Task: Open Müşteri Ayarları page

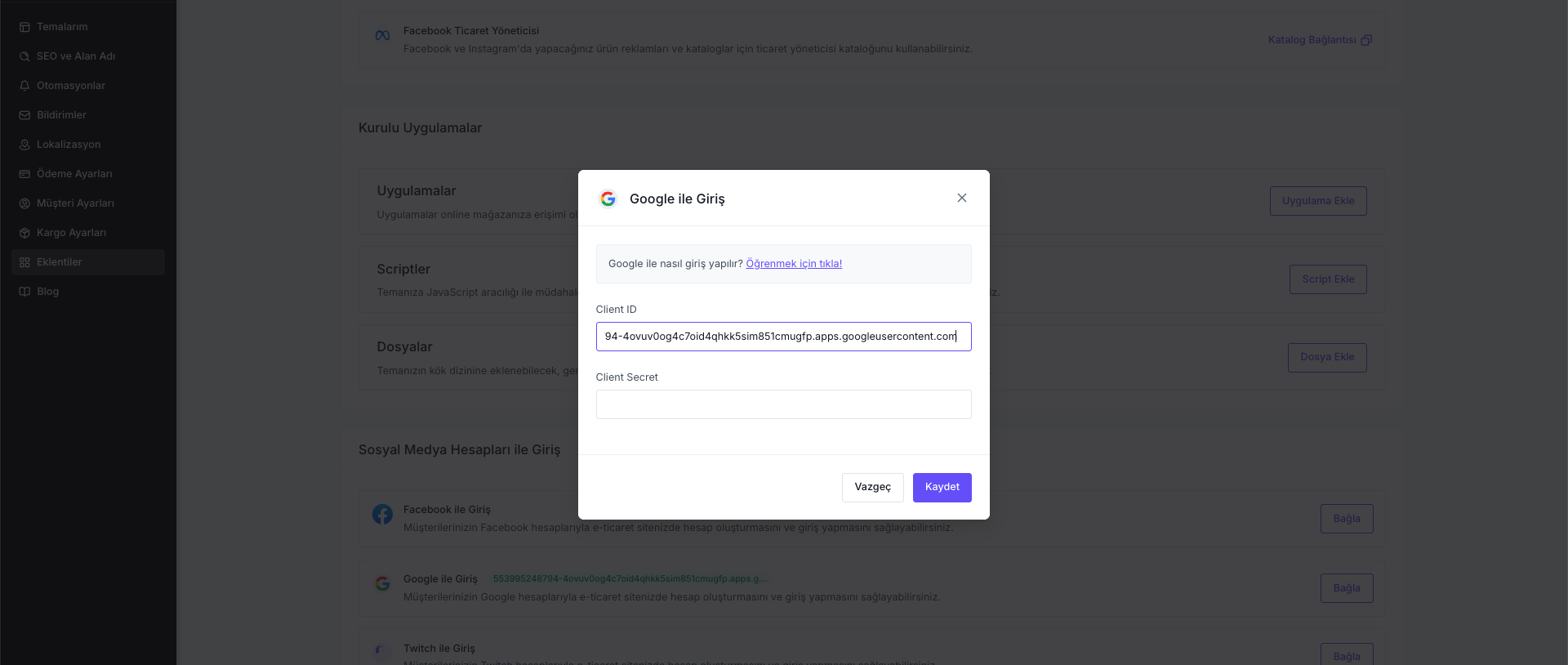Action: pos(88,203)
